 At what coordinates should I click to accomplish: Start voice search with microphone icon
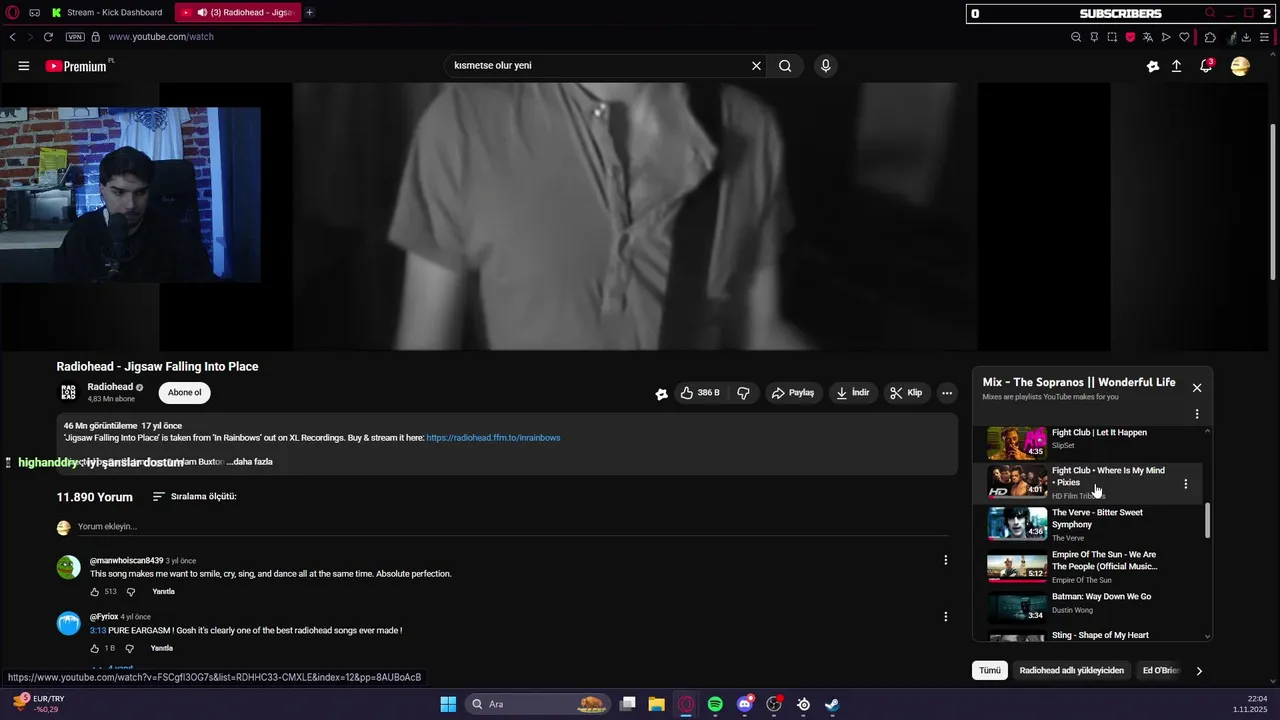(x=825, y=66)
